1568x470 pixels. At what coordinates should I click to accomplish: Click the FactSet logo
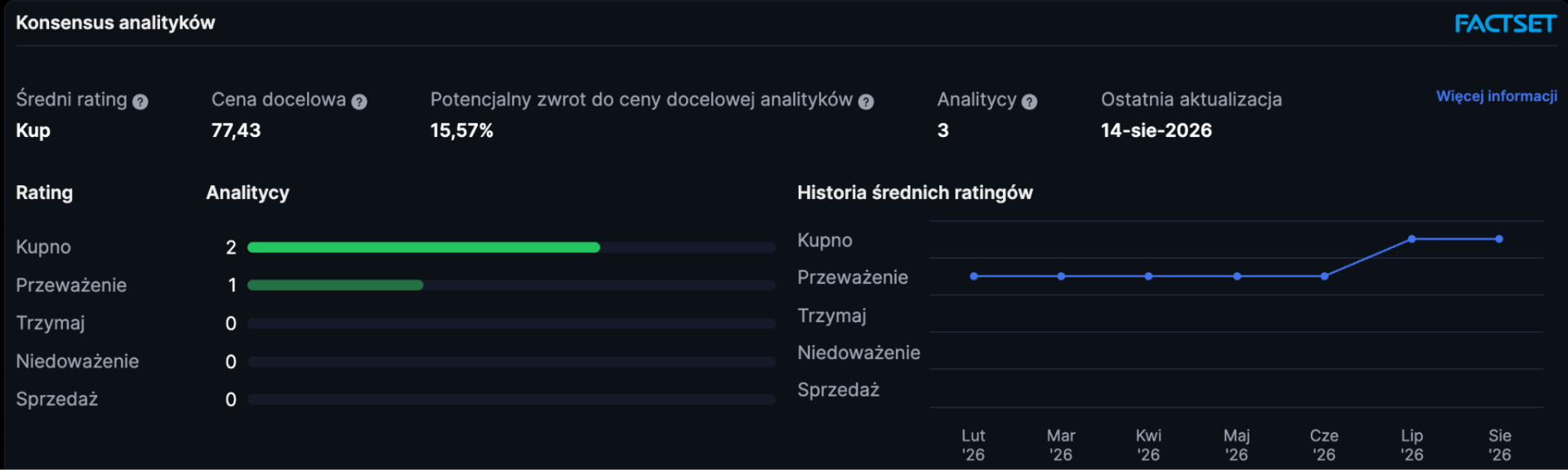[1505, 24]
